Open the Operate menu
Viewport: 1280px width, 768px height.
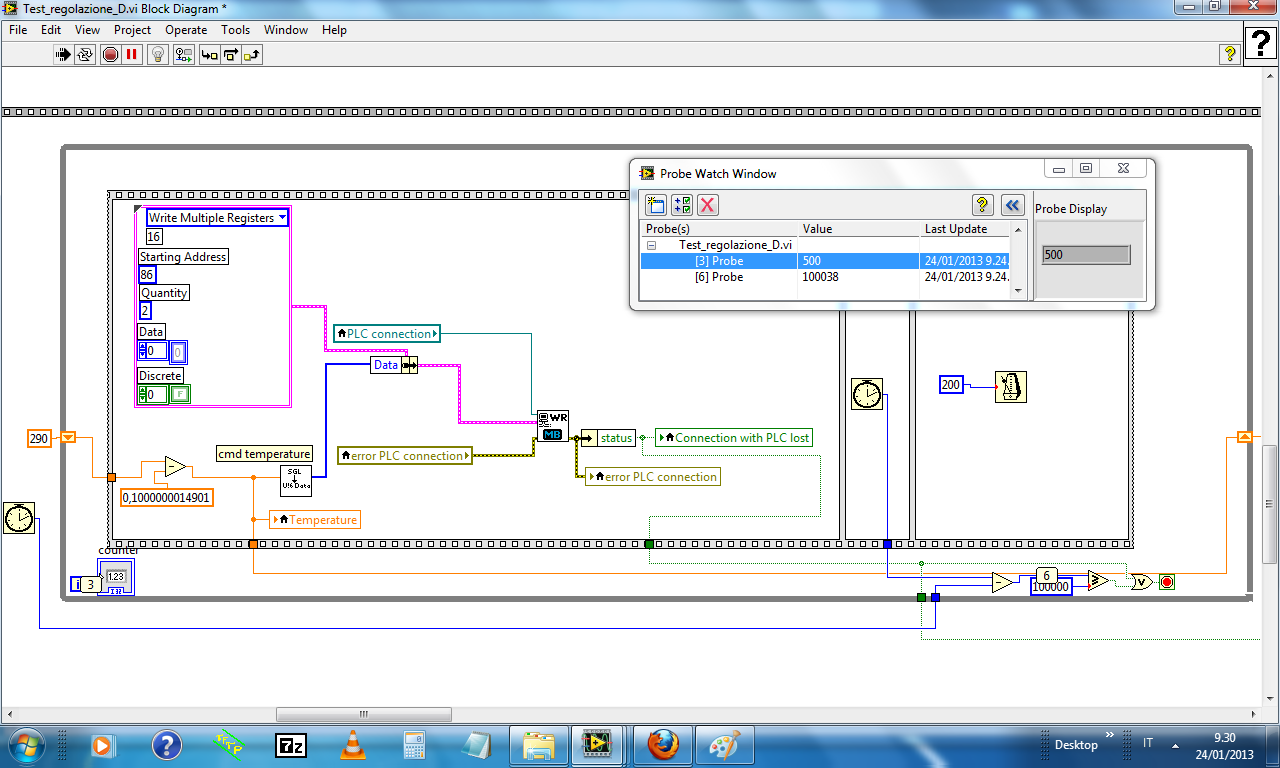186,30
